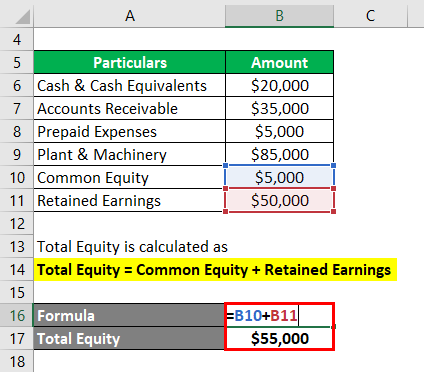The height and width of the screenshot is (372, 424).
Task: Select Common Equity $5,000 amount
Action: tap(279, 177)
